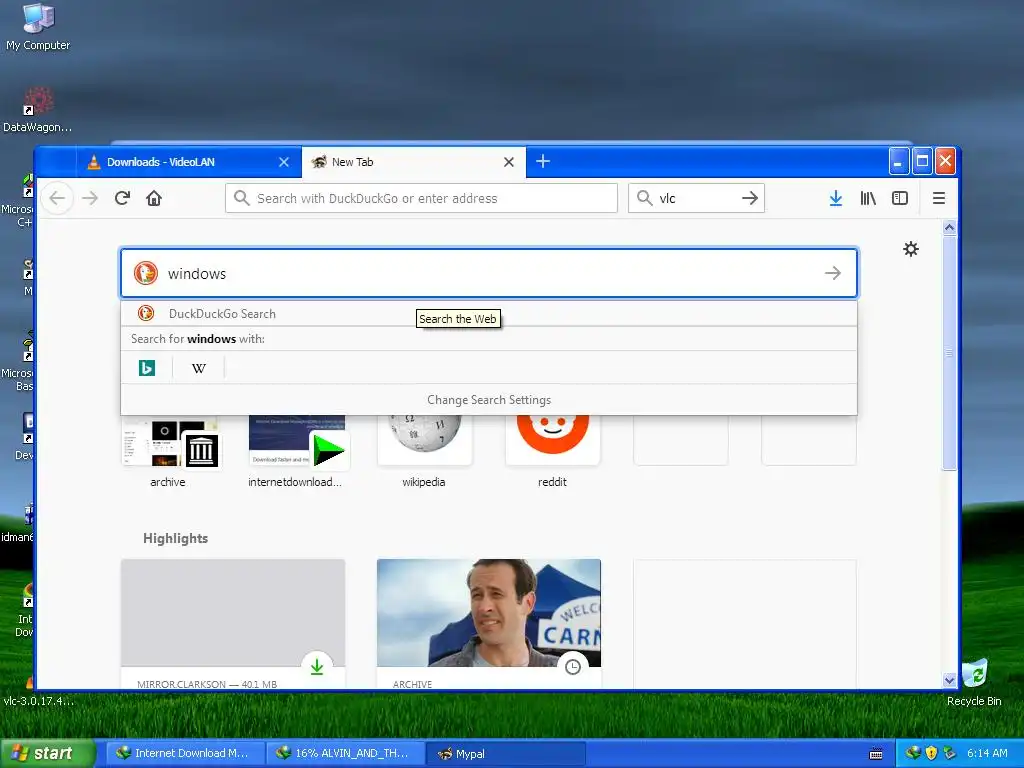Close the New Tab tab
Screen dimensions: 1024x768
pyautogui.click(x=509, y=162)
